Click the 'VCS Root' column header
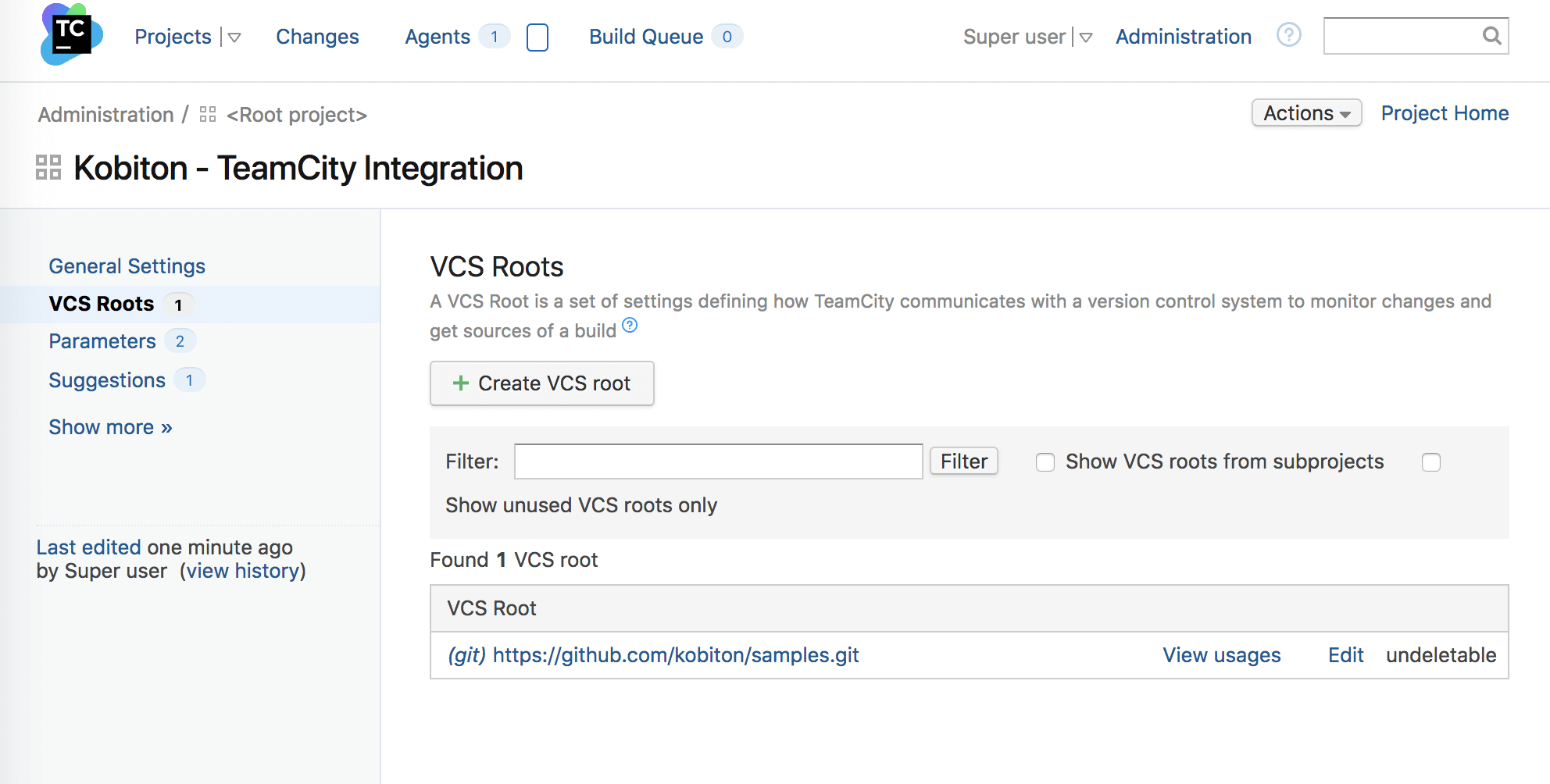Screen dimensions: 1550x784 [491, 608]
